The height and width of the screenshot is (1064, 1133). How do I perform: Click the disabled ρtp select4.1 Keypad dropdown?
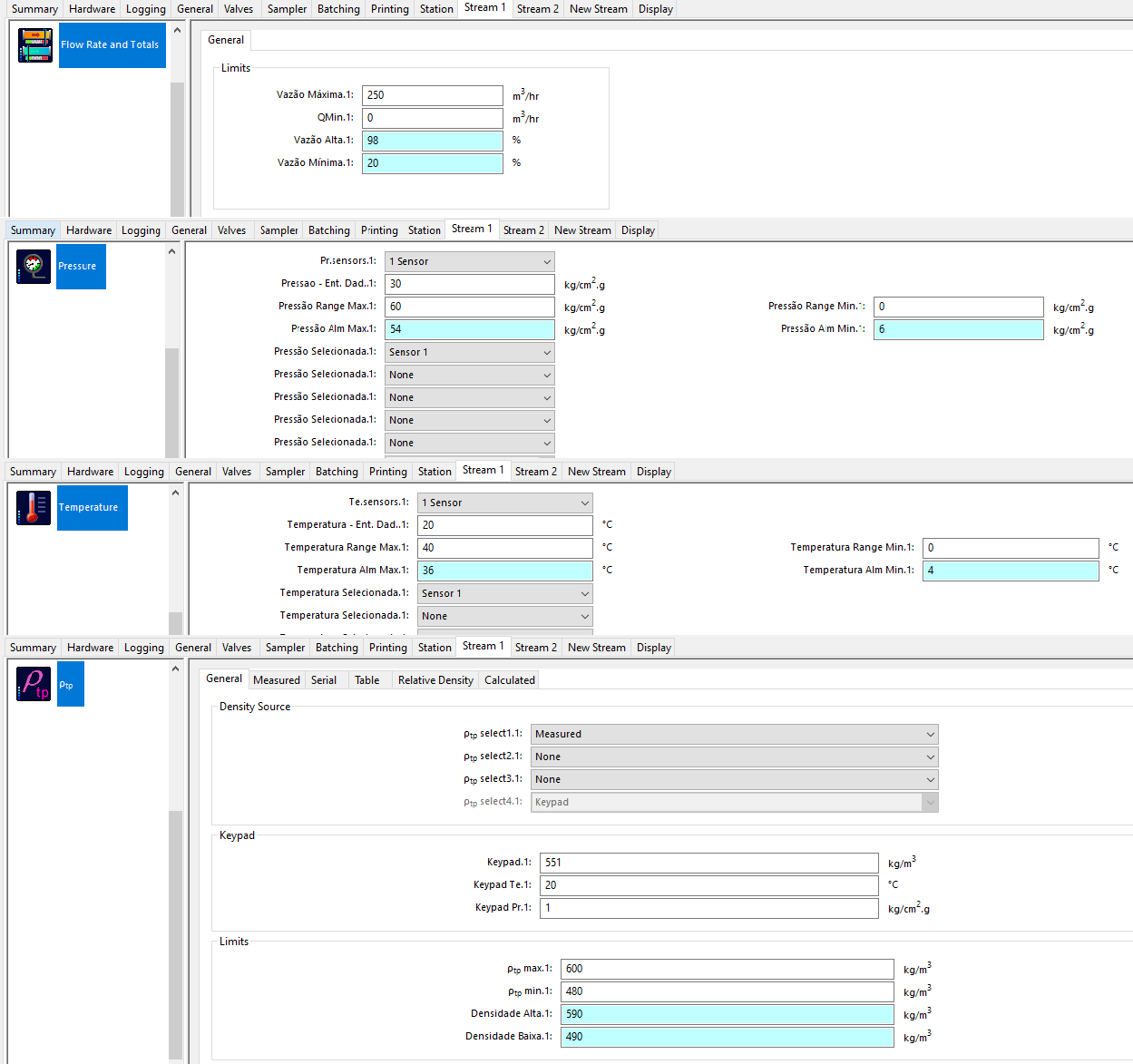pyautogui.click(x=735, y=802)
